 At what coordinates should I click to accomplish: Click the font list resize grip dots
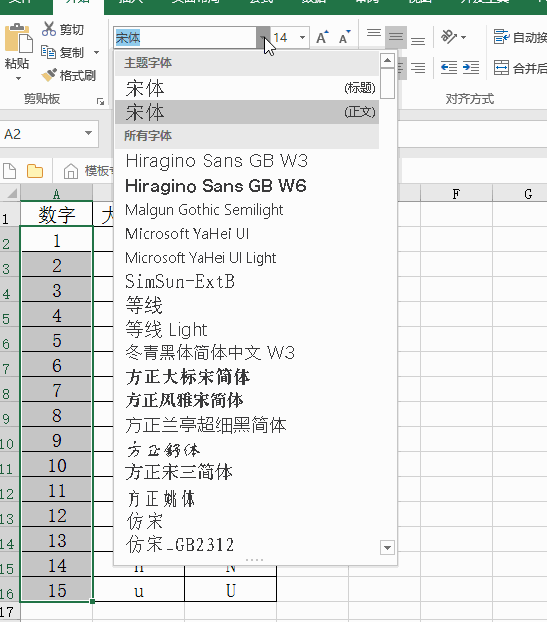pyautogui.click(x=254, y=560)
